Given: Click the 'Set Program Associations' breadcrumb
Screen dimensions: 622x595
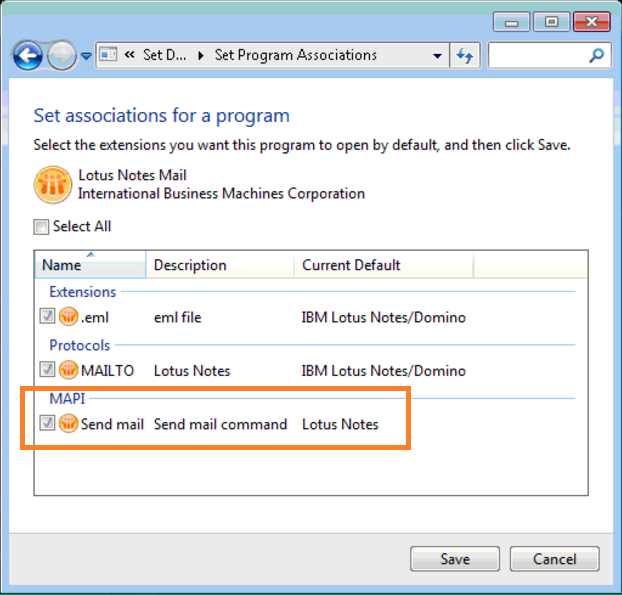Looking at the screenshot, I should click(x=296, y=55).
